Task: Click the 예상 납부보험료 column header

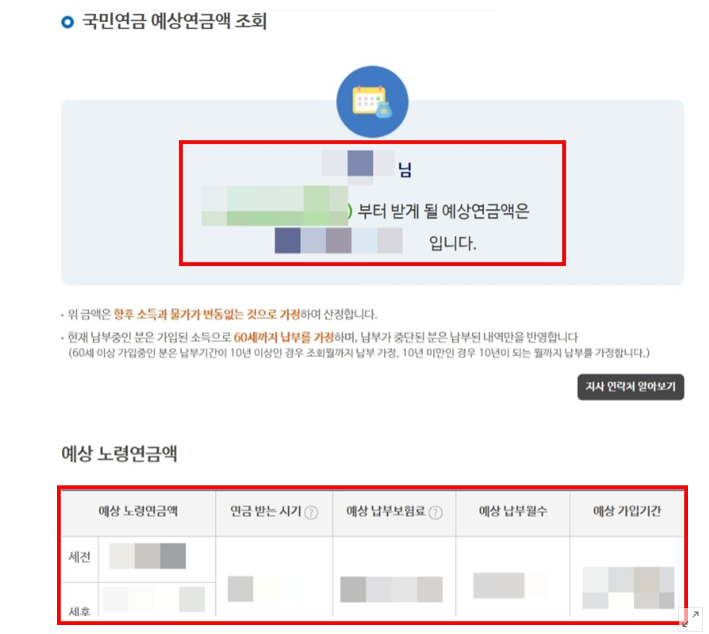Action: point(394,511)
